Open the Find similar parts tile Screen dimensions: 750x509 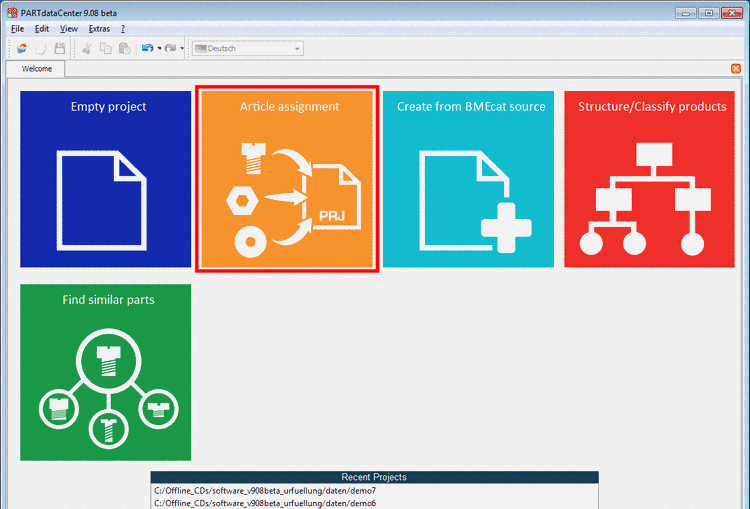[x=105, y=372]
